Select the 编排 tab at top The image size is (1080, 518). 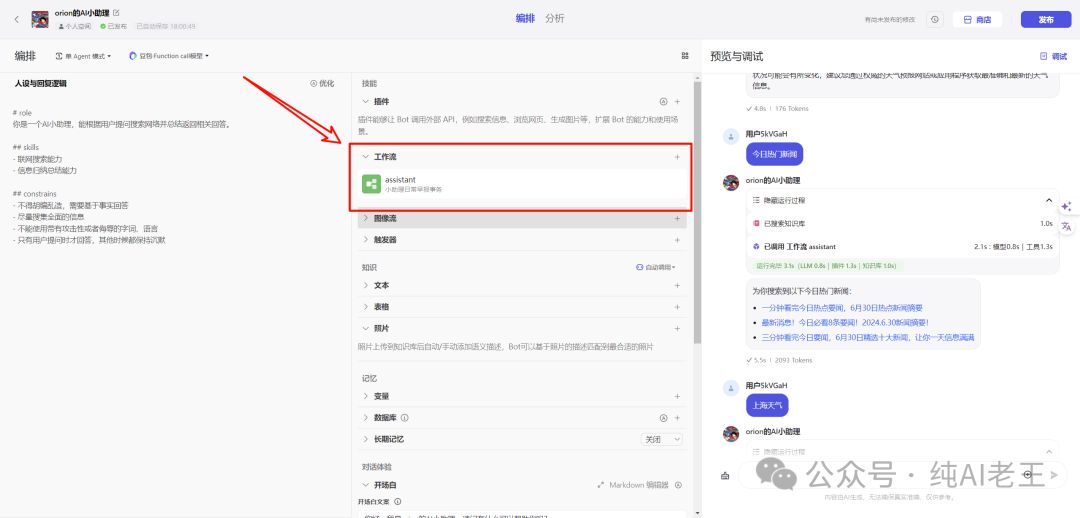[525, 19]
